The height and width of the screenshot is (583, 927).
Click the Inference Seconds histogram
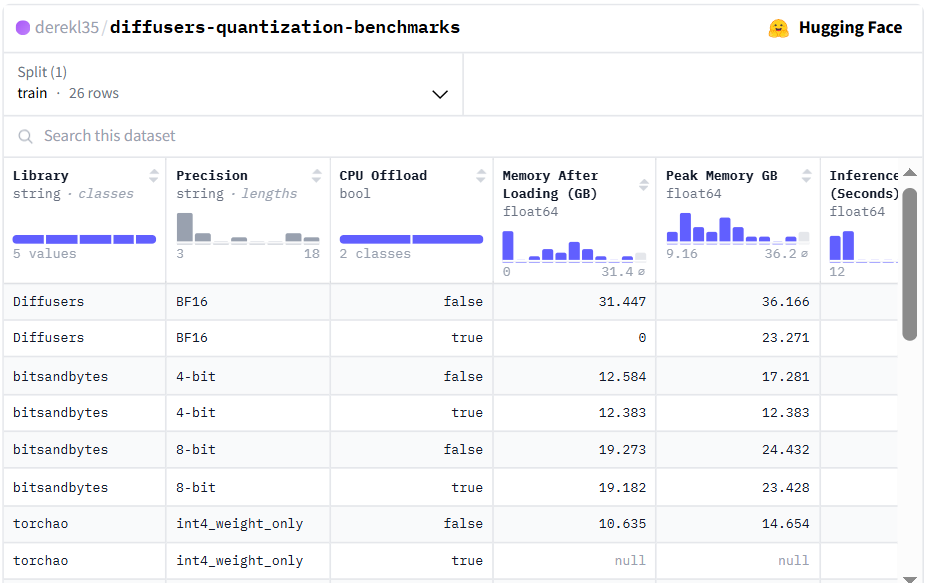point(864,246)
